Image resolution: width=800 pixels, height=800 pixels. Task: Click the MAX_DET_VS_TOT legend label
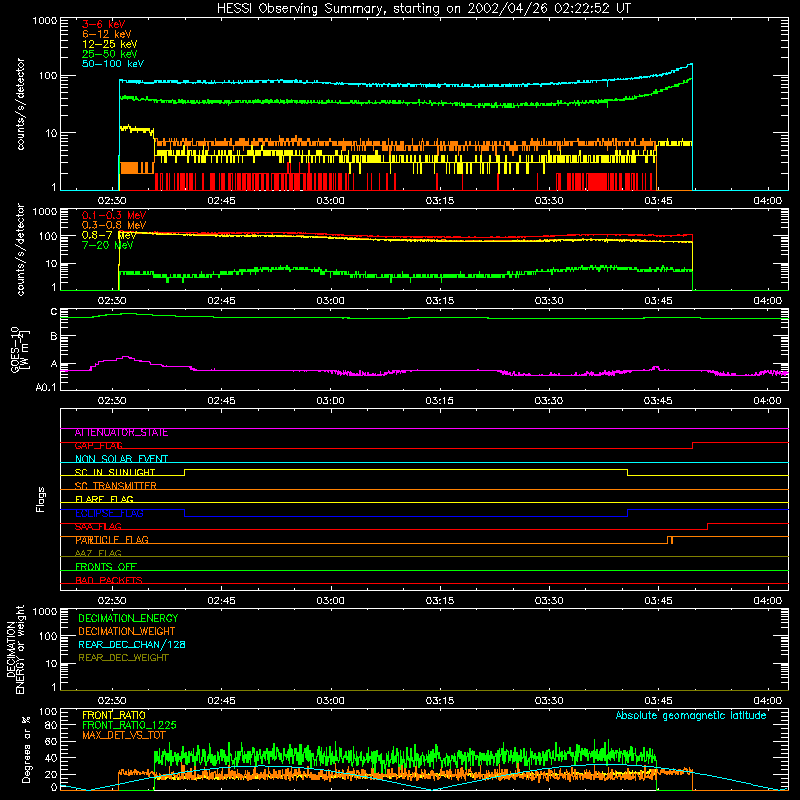click(x=124, y=735)
